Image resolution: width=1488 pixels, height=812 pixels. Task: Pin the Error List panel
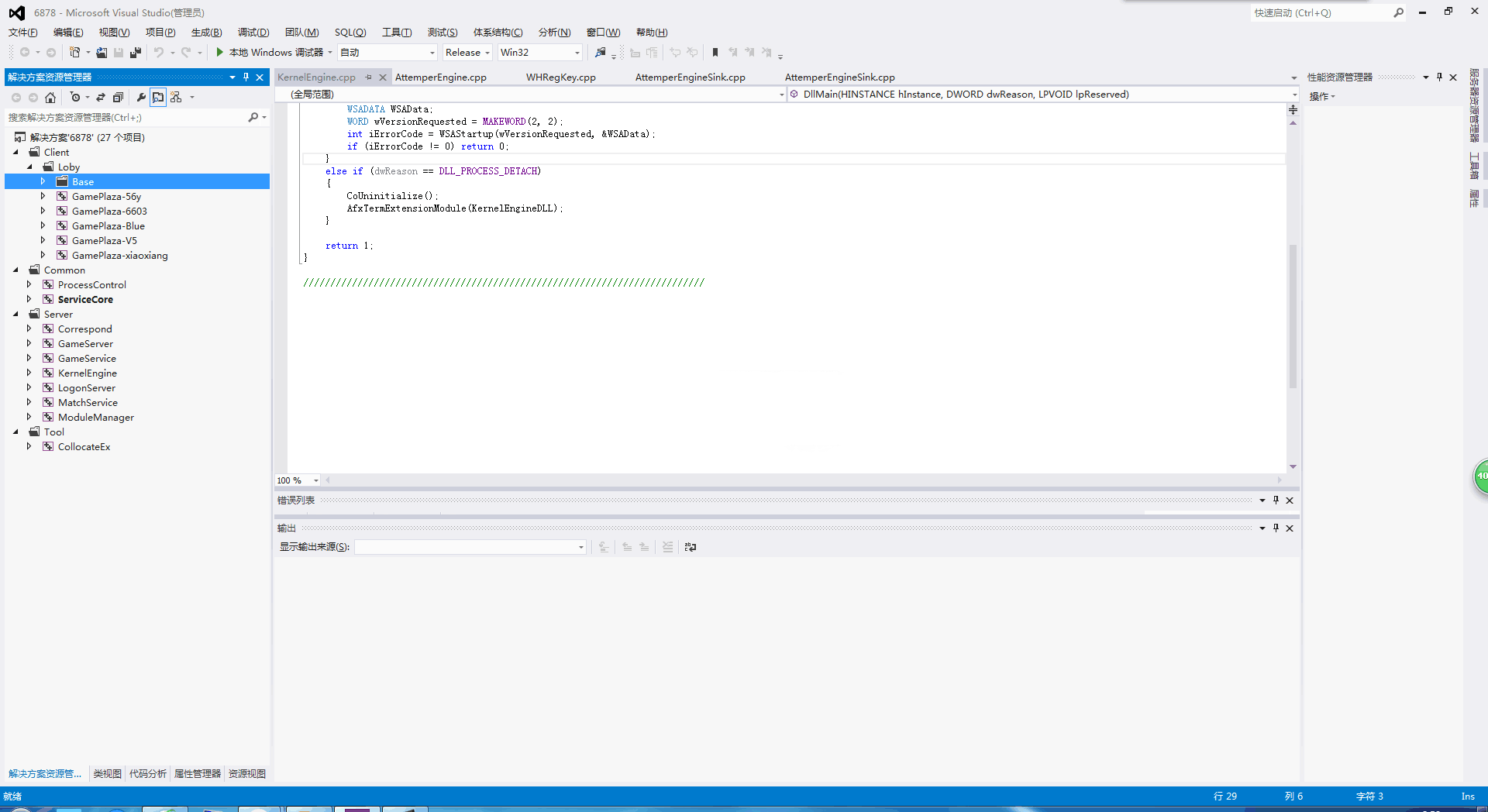1276,500
